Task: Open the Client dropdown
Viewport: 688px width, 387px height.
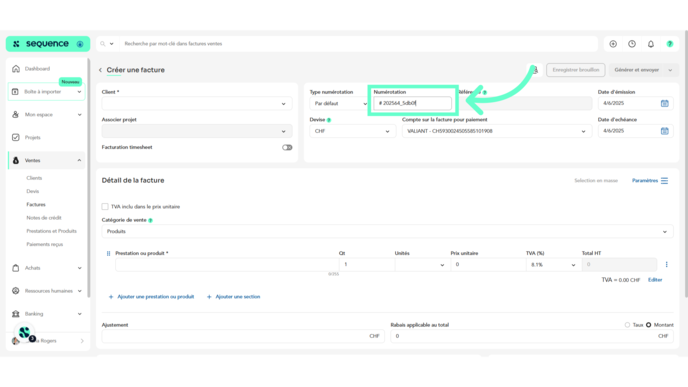Action: [197, 104]
